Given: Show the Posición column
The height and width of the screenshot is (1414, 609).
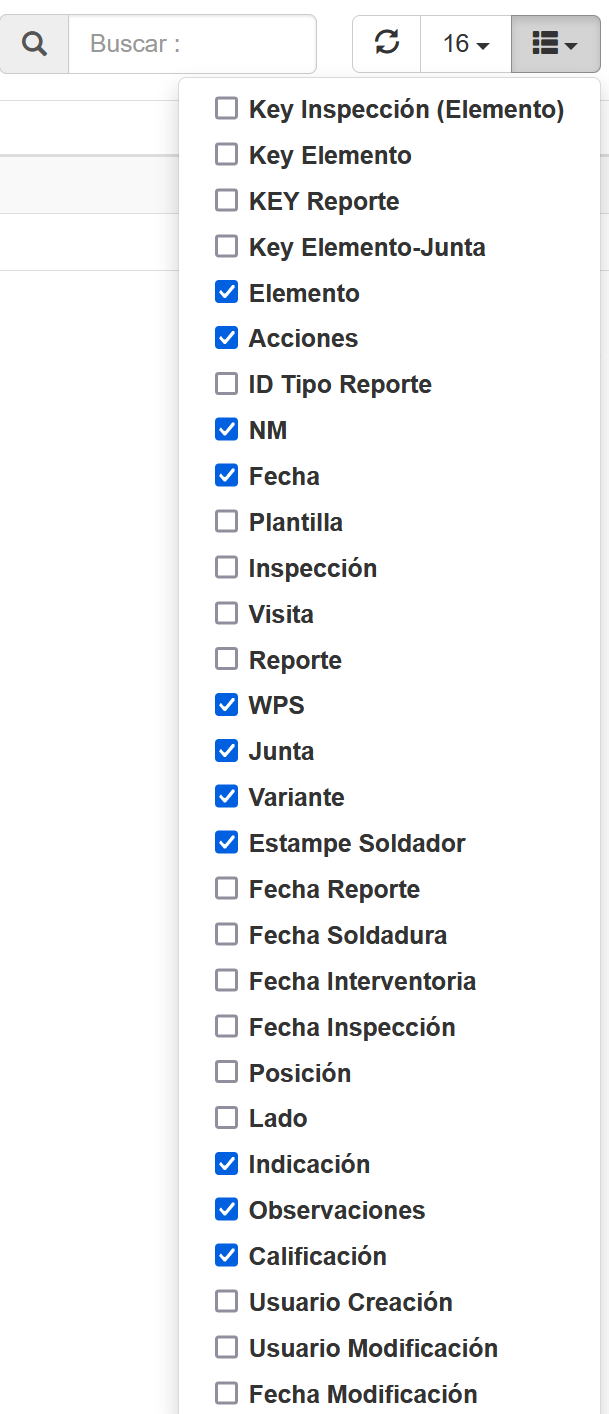Looking at the screenshot, I should (x=227, y=1073).
